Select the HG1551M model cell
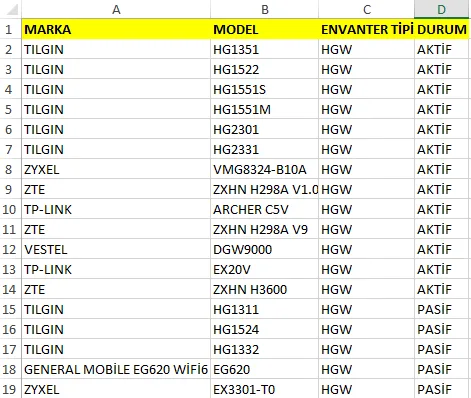 point(265,109)
